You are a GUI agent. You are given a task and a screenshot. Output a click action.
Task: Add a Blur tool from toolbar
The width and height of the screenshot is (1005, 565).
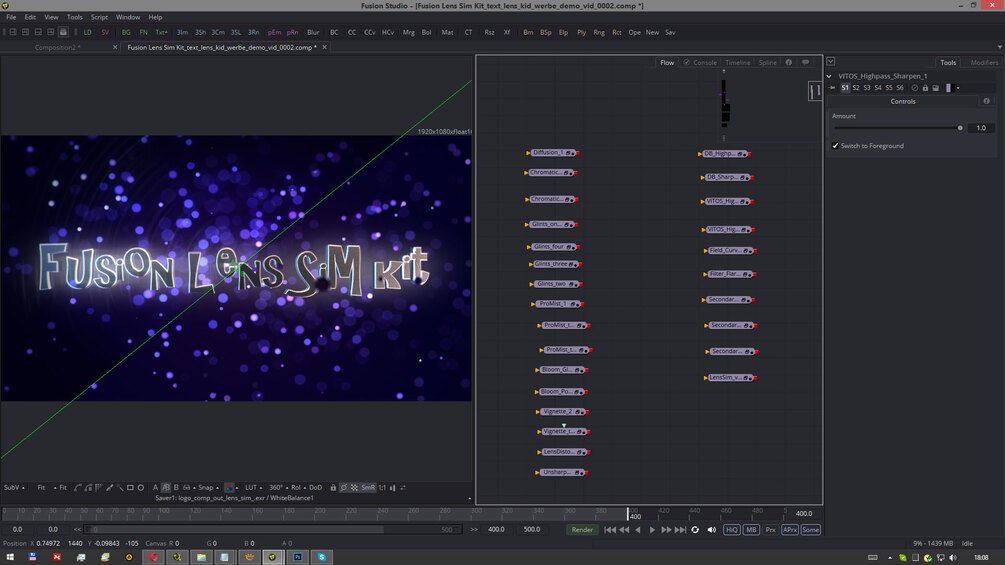click(x=313, y=32)
